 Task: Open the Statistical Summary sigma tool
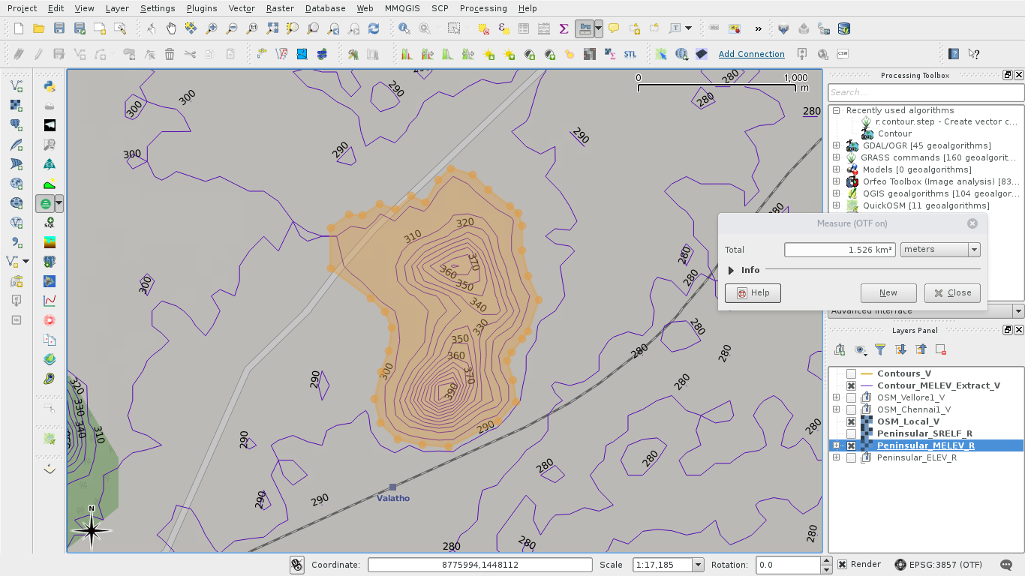tap(563, 29)
